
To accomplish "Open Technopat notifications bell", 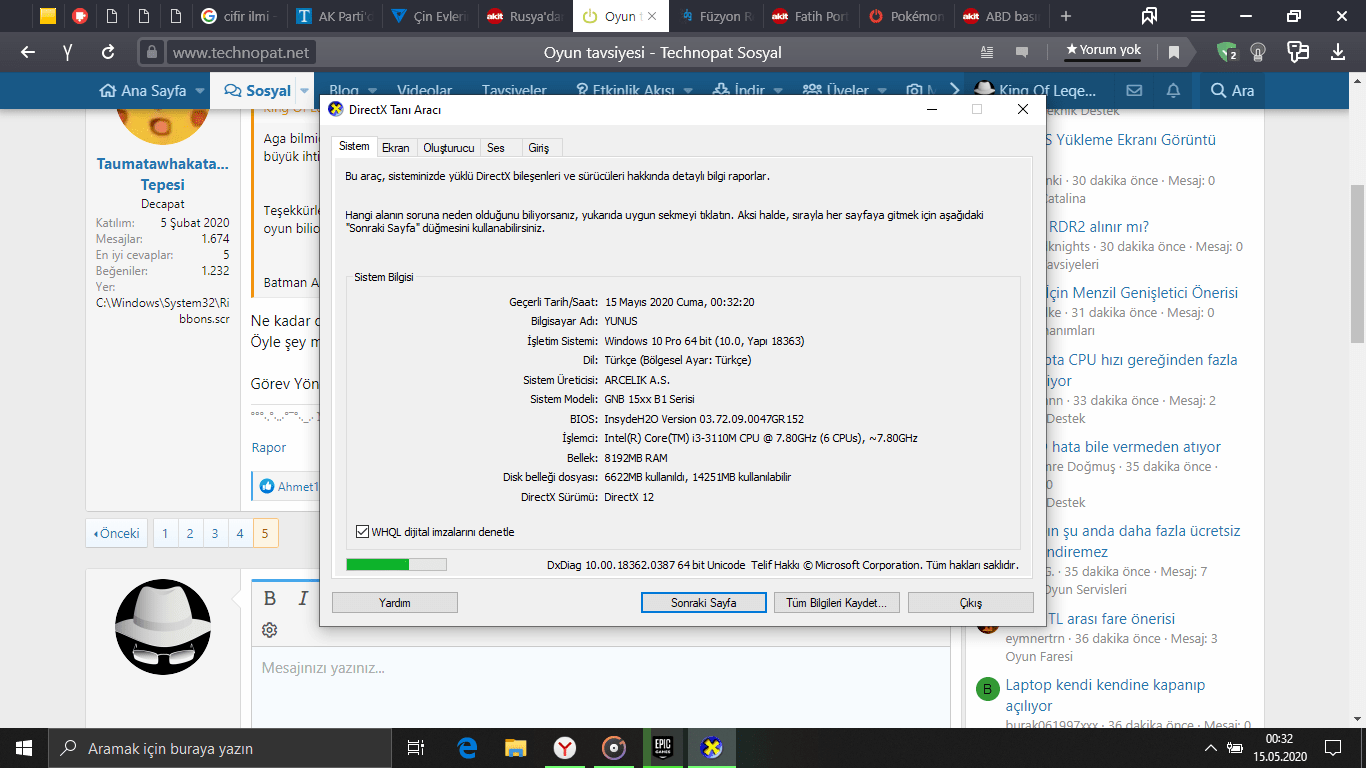I will (x=1173, y=90).
